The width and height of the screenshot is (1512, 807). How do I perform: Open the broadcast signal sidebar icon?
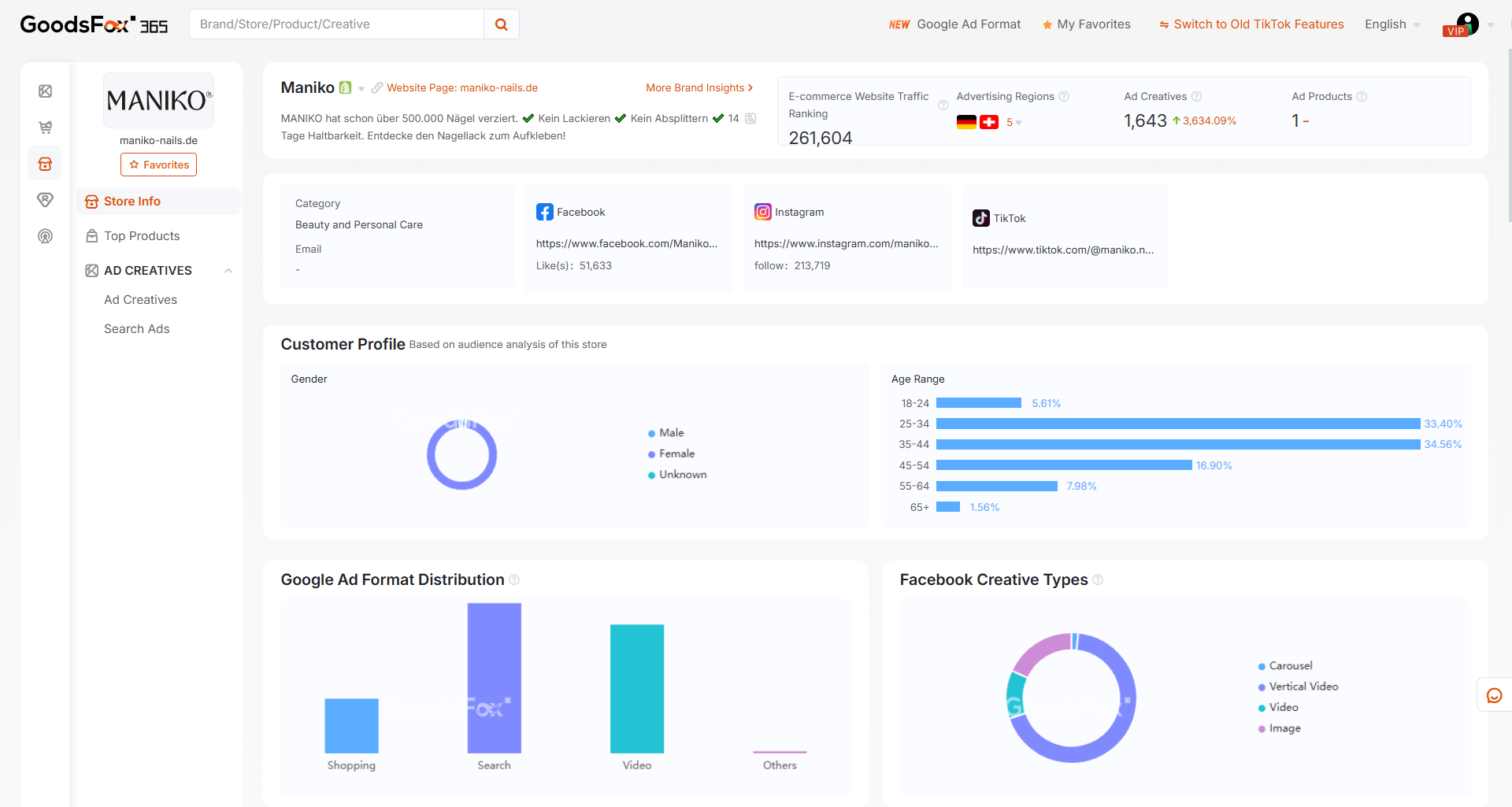click(x=46, y=236)
